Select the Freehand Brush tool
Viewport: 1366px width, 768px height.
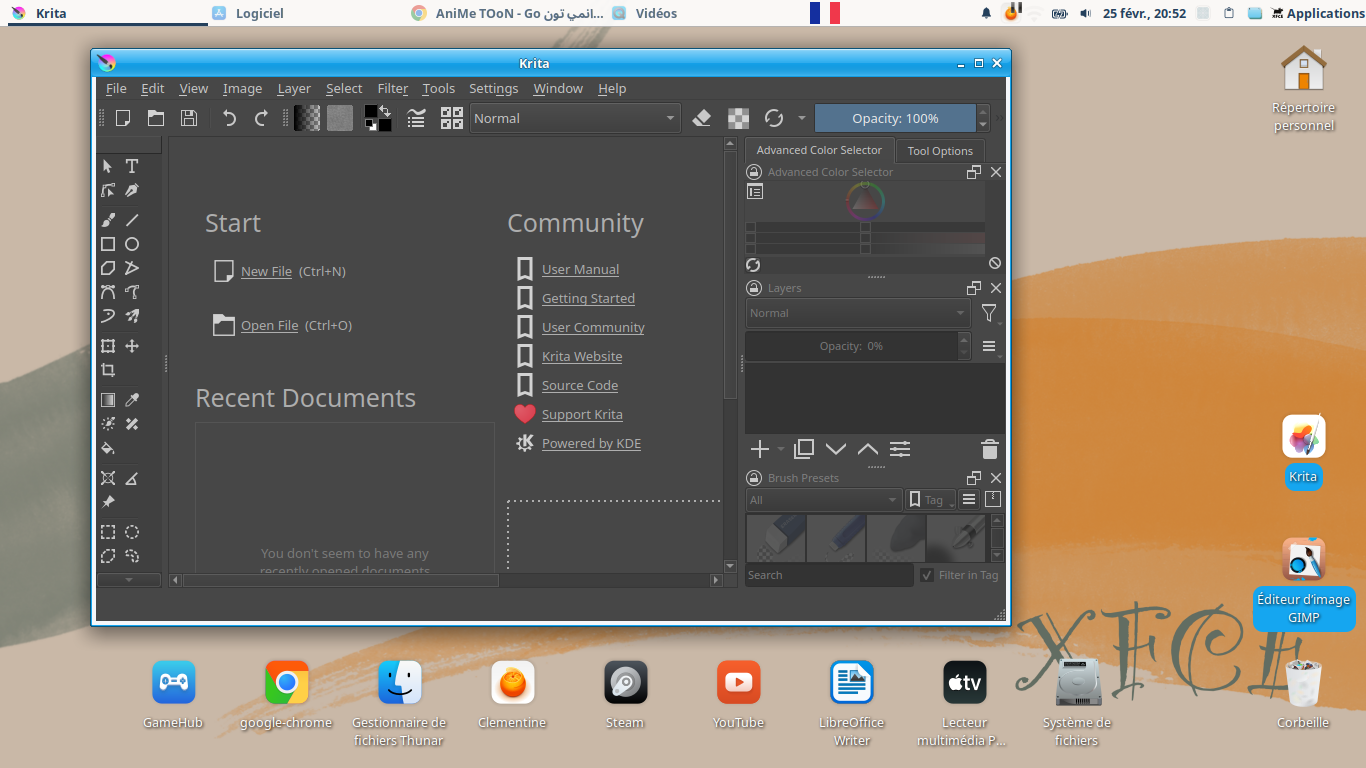click(x=108, y=220)
